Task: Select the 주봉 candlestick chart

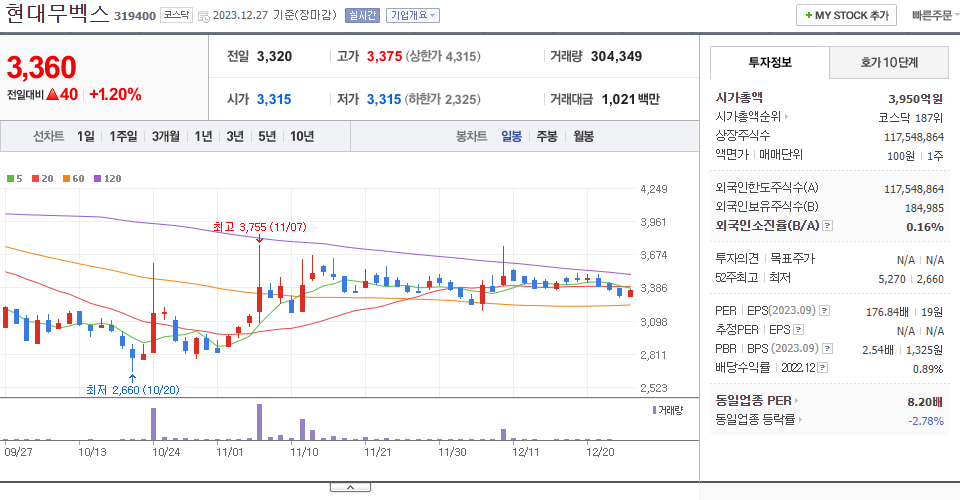Action: click(547, 136)
